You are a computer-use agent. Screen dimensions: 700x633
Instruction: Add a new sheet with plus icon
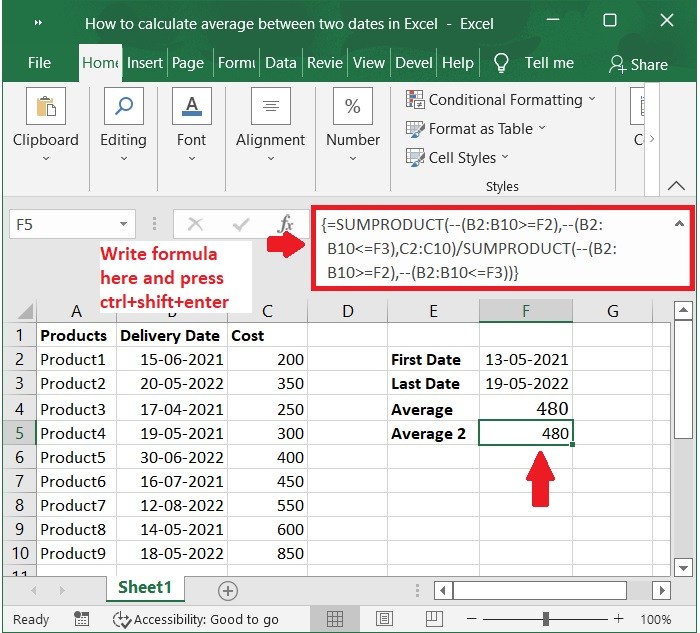click(227, 590)
